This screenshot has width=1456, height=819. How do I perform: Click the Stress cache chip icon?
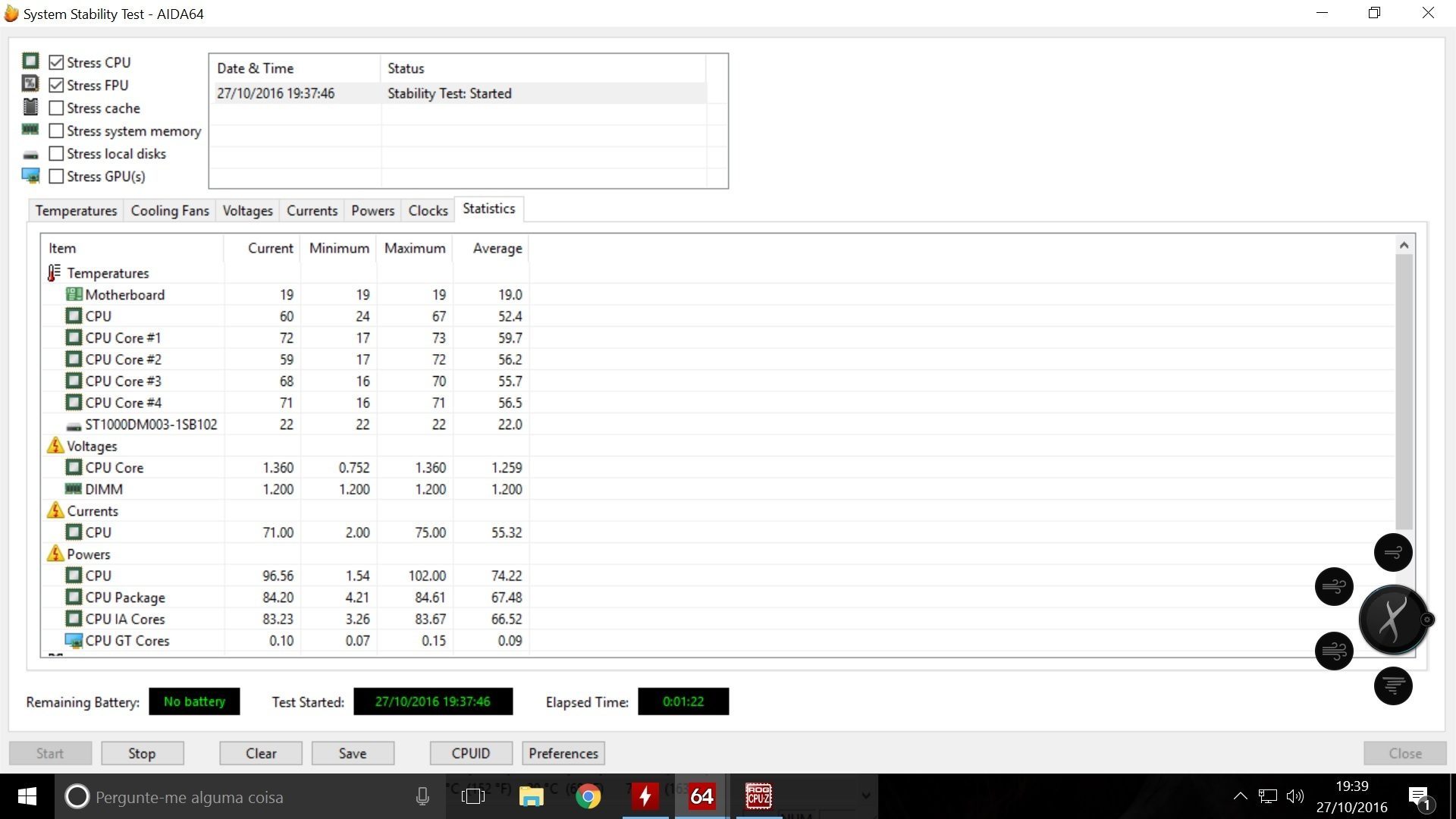pos(30,107)
